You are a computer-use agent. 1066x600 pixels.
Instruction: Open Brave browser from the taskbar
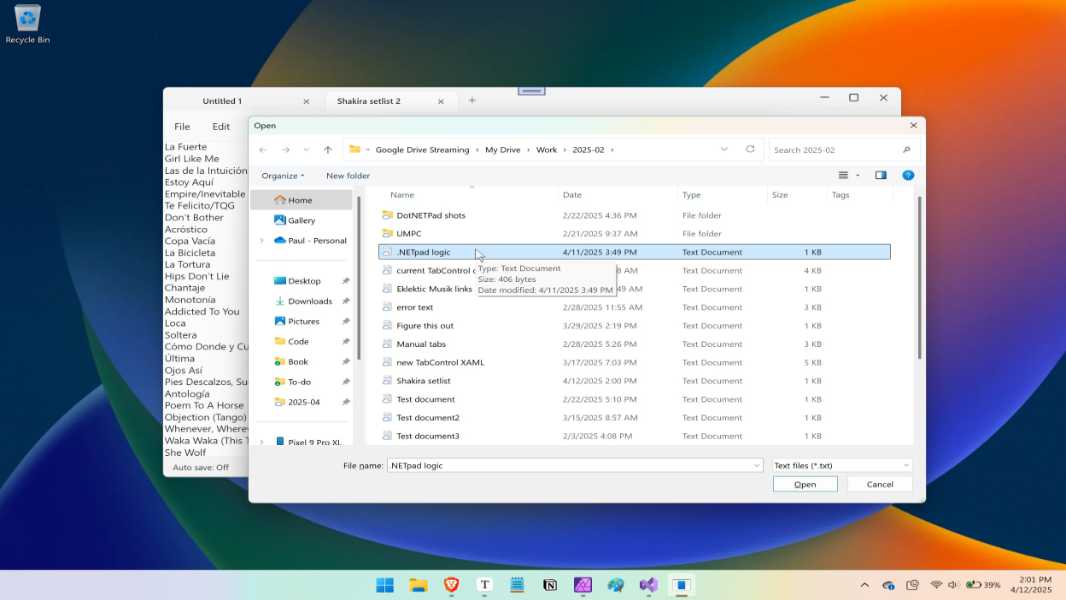(450, 585)
